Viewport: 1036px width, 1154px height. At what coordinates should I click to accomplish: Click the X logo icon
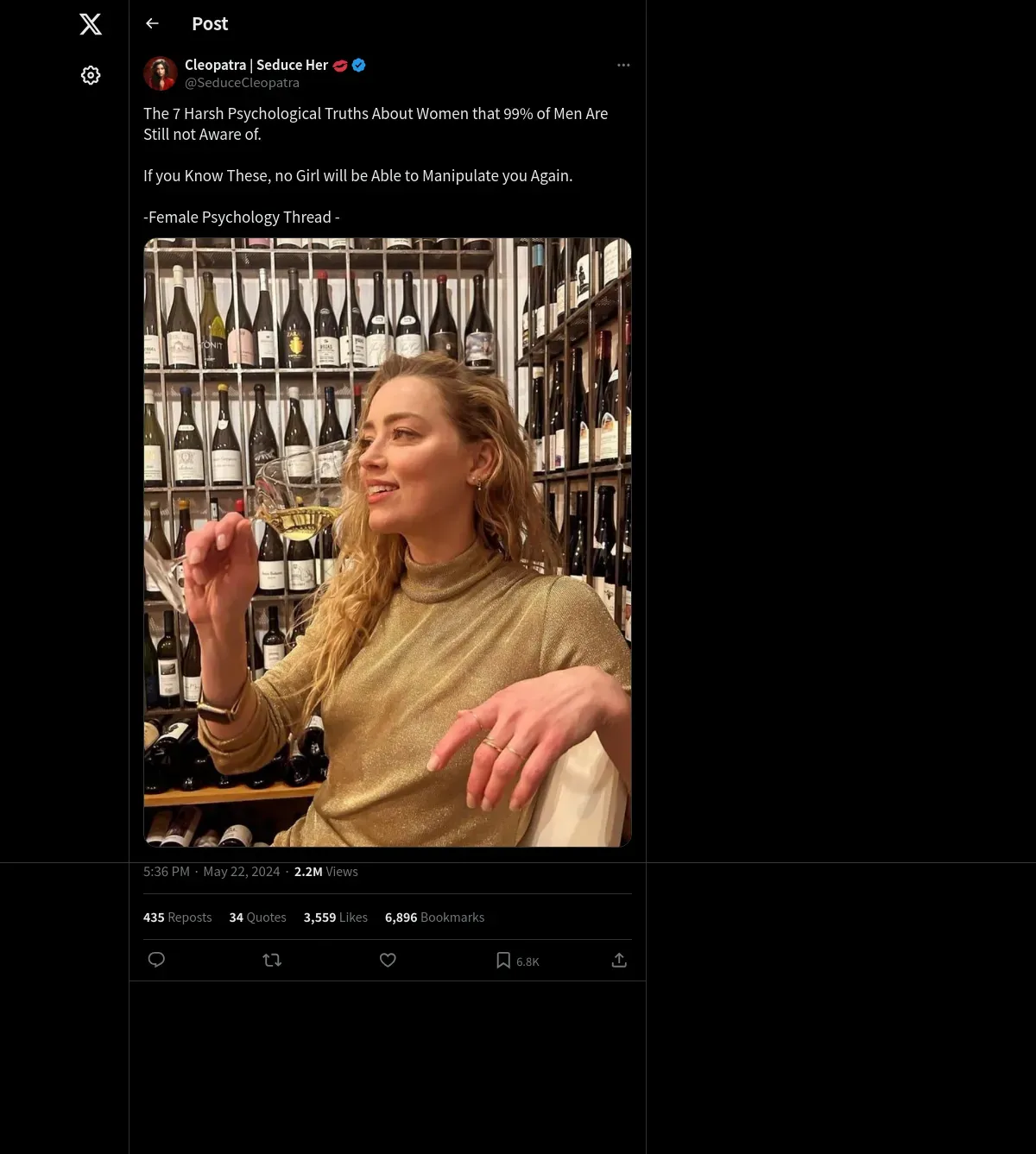coord(91,24)
